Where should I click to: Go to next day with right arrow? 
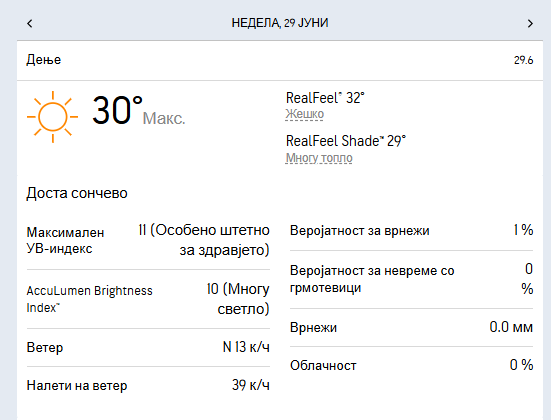point(530,24)
